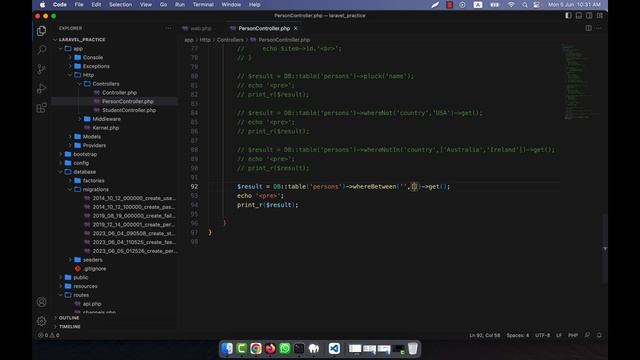640x360 pixels.
Task: Toggle the primary side bar layout button
Action: [x=568, y=16]
